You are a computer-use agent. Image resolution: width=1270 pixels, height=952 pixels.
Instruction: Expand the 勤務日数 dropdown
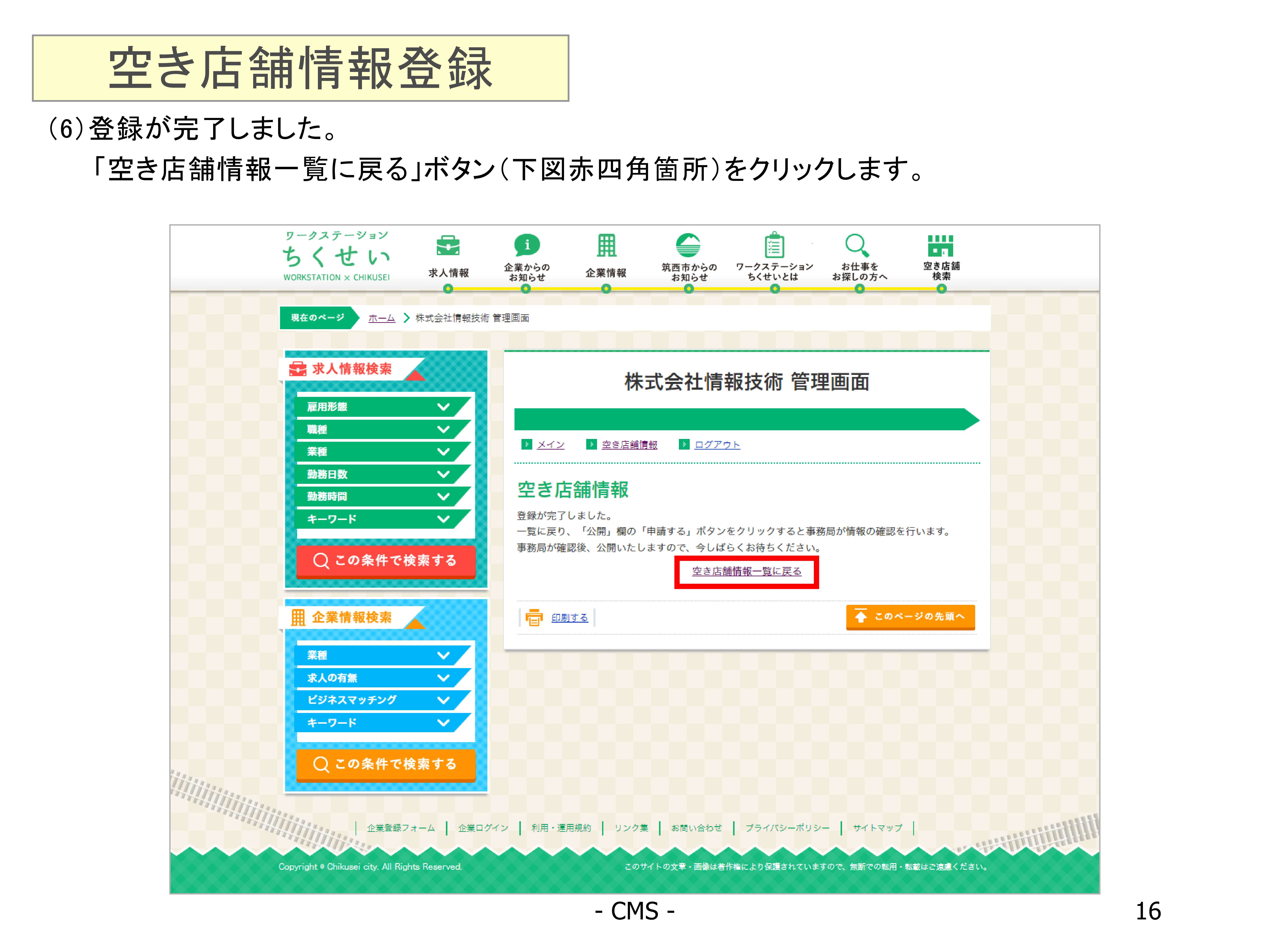383,474
